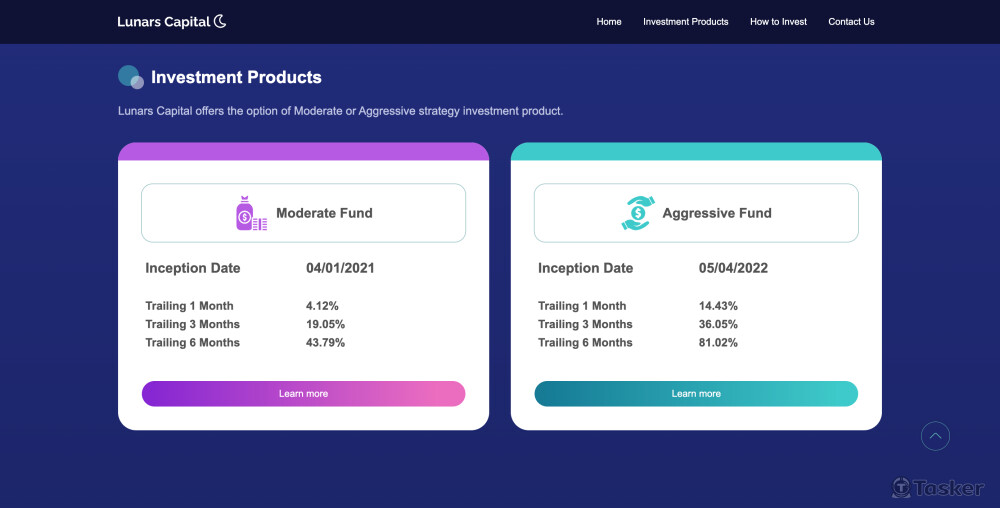Click the Investment Products section heading
Viewport: 1000px width, 508px height.
click(236, 77)
